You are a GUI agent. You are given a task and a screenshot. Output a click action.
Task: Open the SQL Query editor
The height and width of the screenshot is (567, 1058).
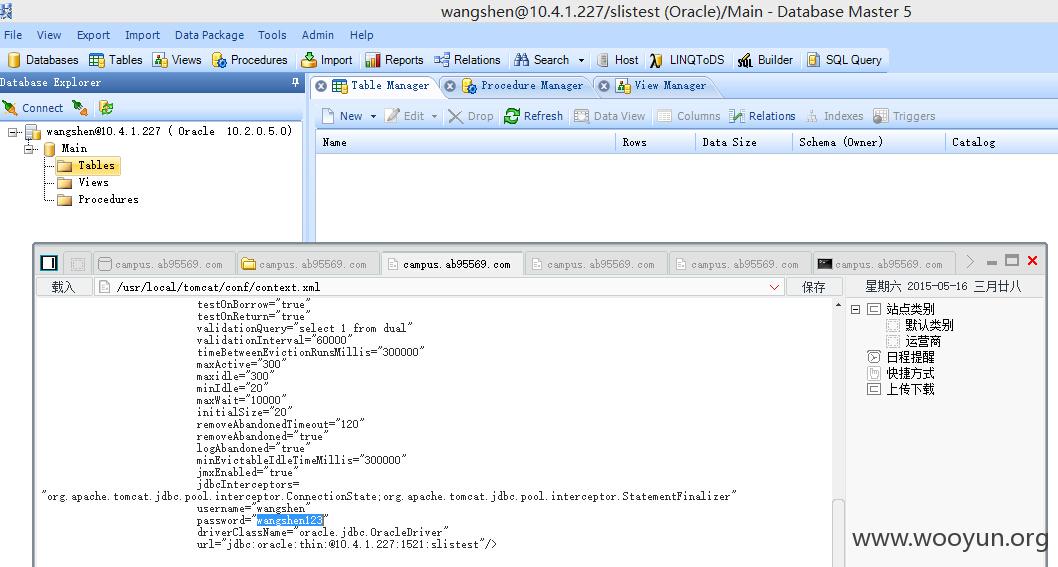click(x=844, y=60)
